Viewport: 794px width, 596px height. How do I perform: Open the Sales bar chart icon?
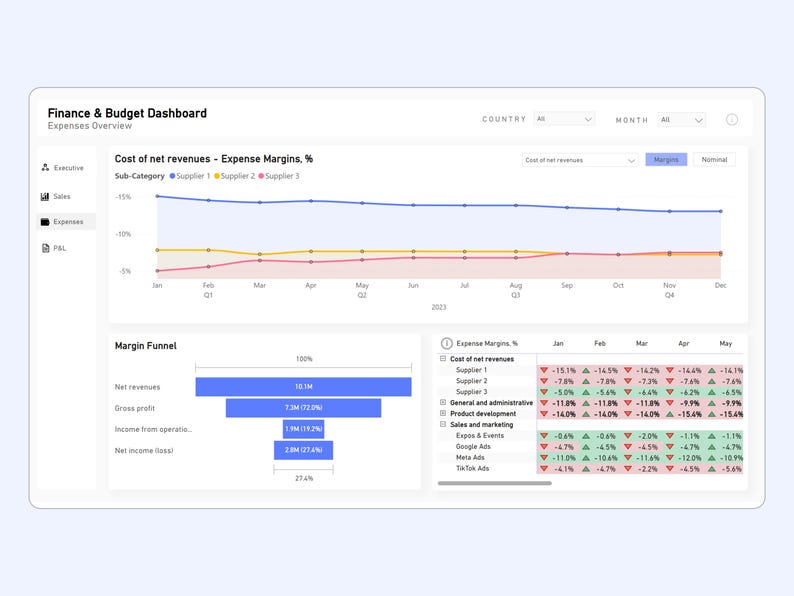(45, 196)
